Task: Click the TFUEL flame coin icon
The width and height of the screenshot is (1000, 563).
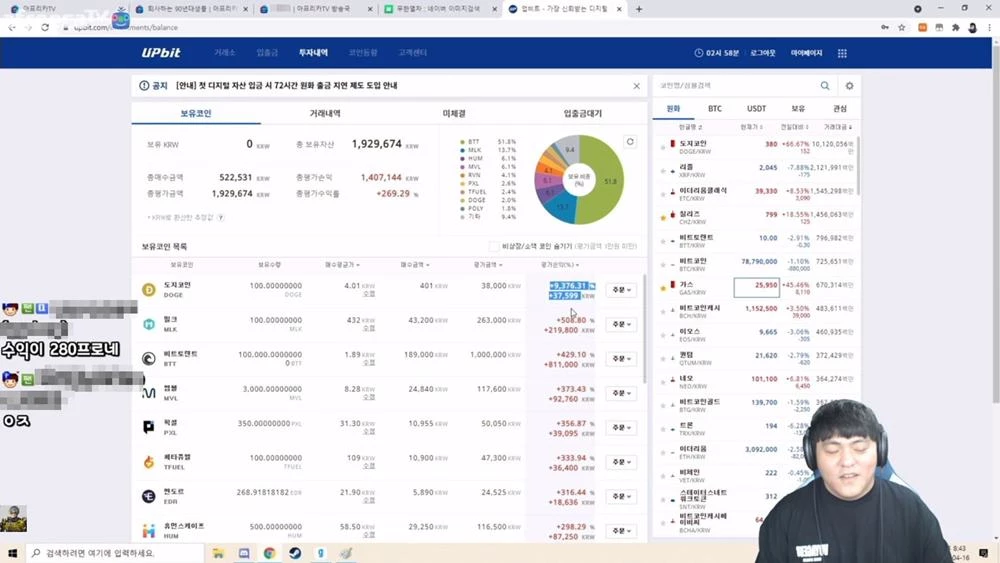Action: [148, 462]
